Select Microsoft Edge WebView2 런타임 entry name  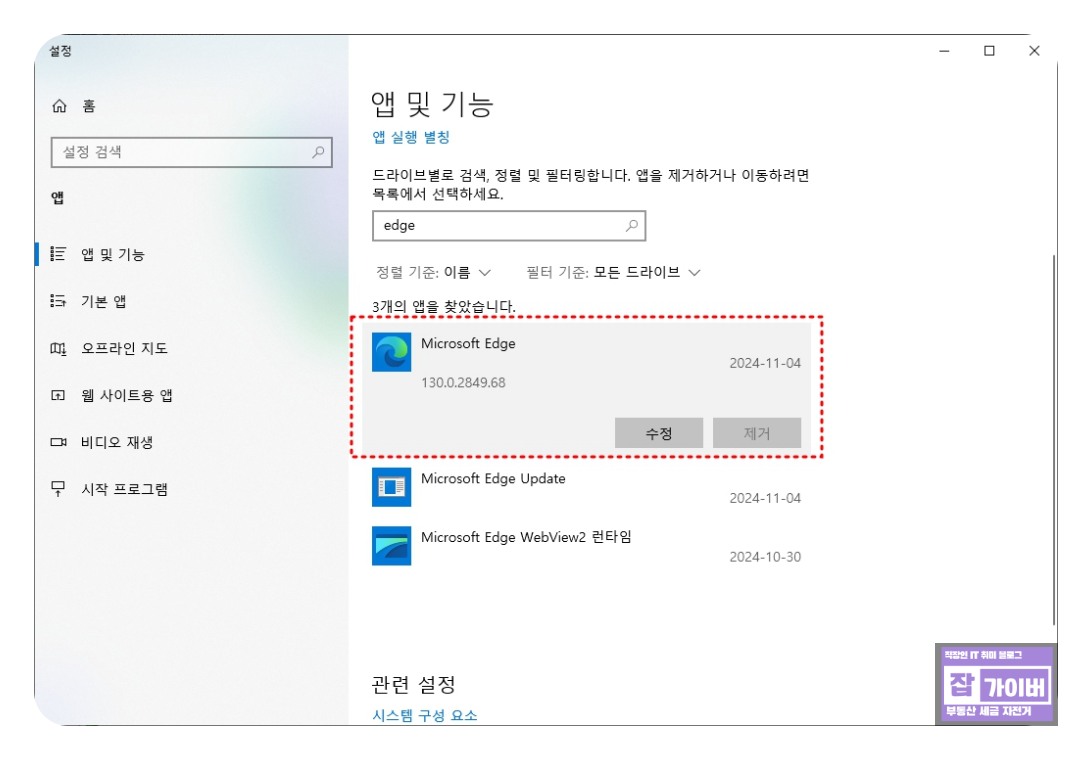[x=526, y=537]
